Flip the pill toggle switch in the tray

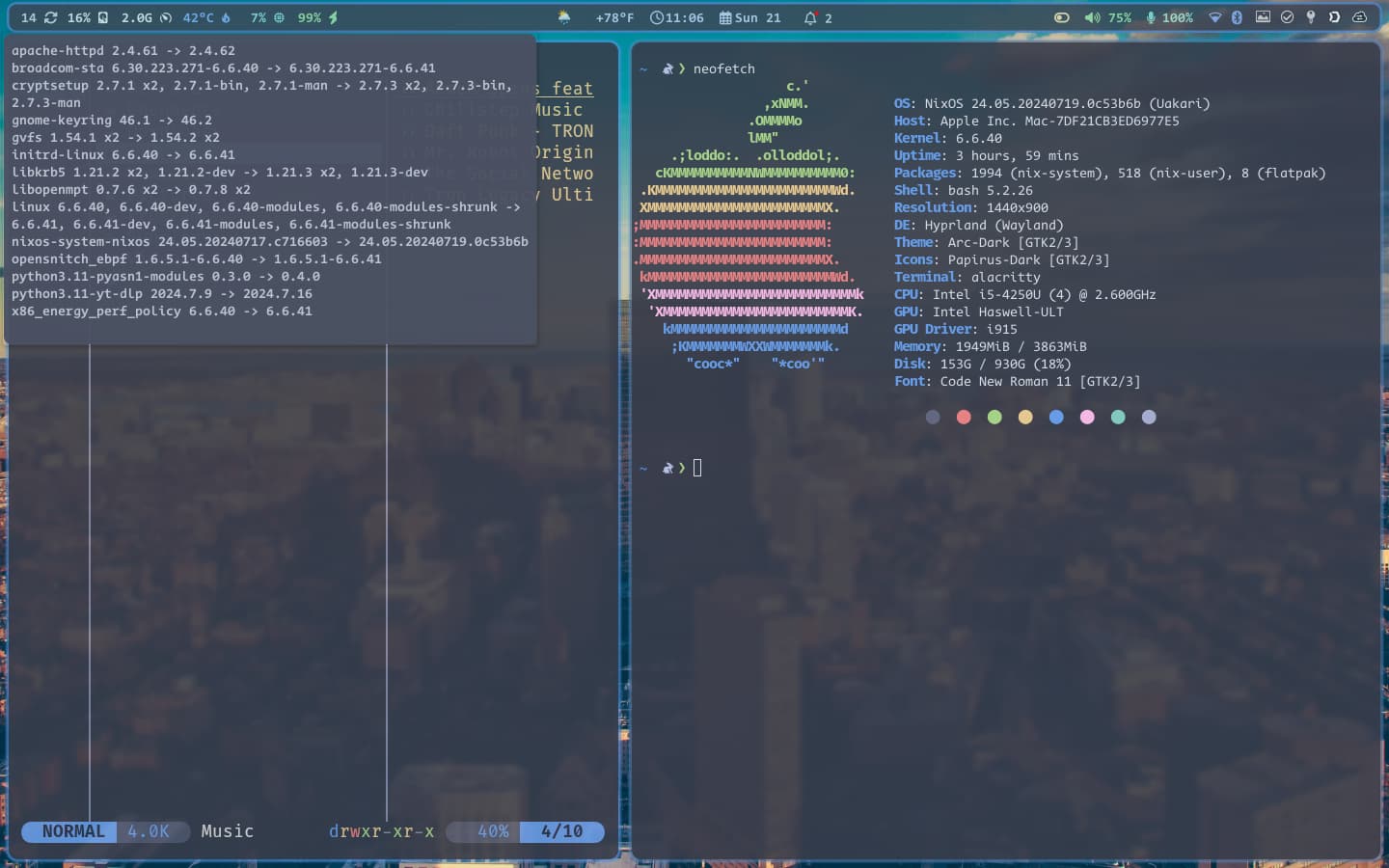tap(1062, 16)
